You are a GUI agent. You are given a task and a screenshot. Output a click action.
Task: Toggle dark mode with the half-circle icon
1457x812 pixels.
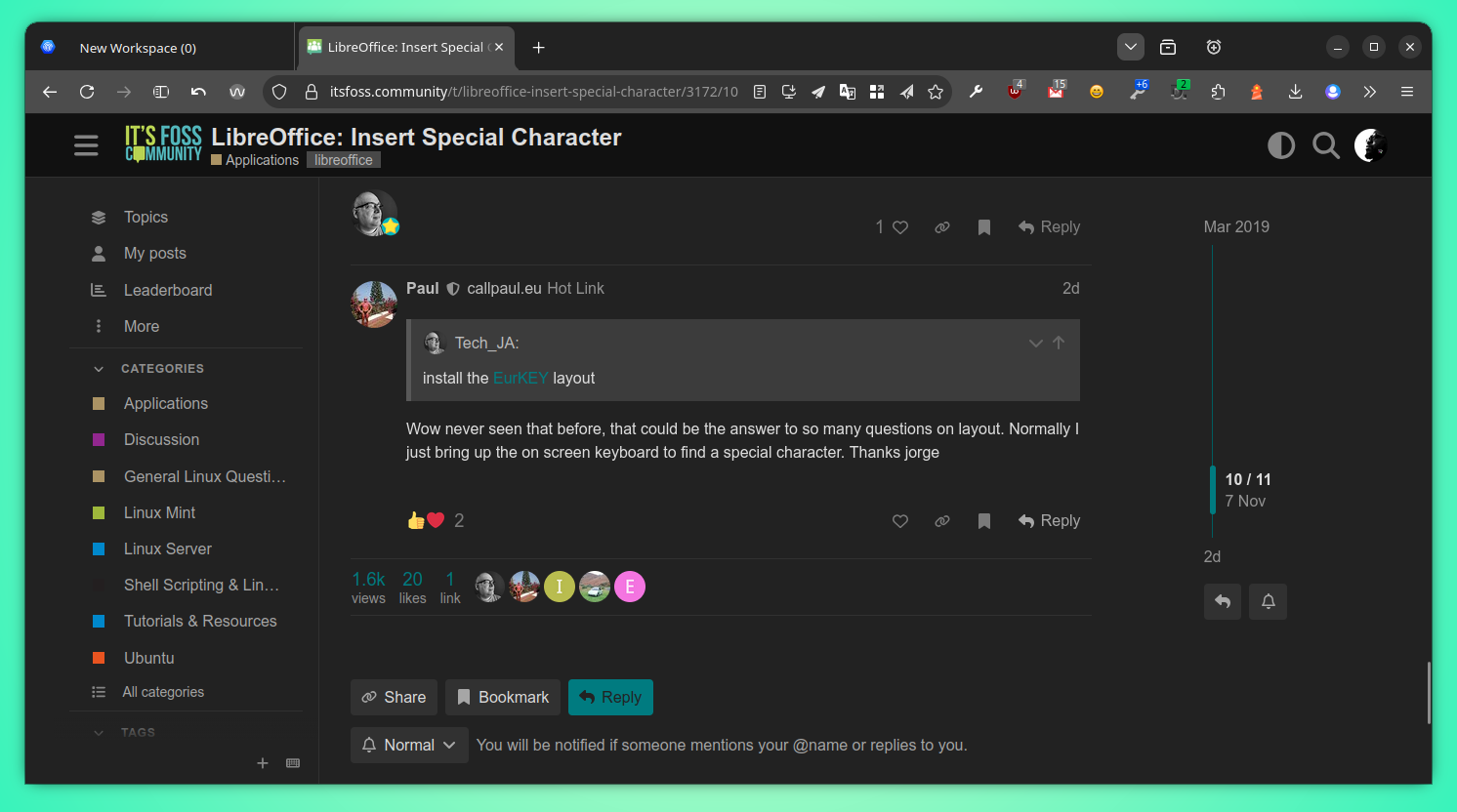coord(1280,145)
